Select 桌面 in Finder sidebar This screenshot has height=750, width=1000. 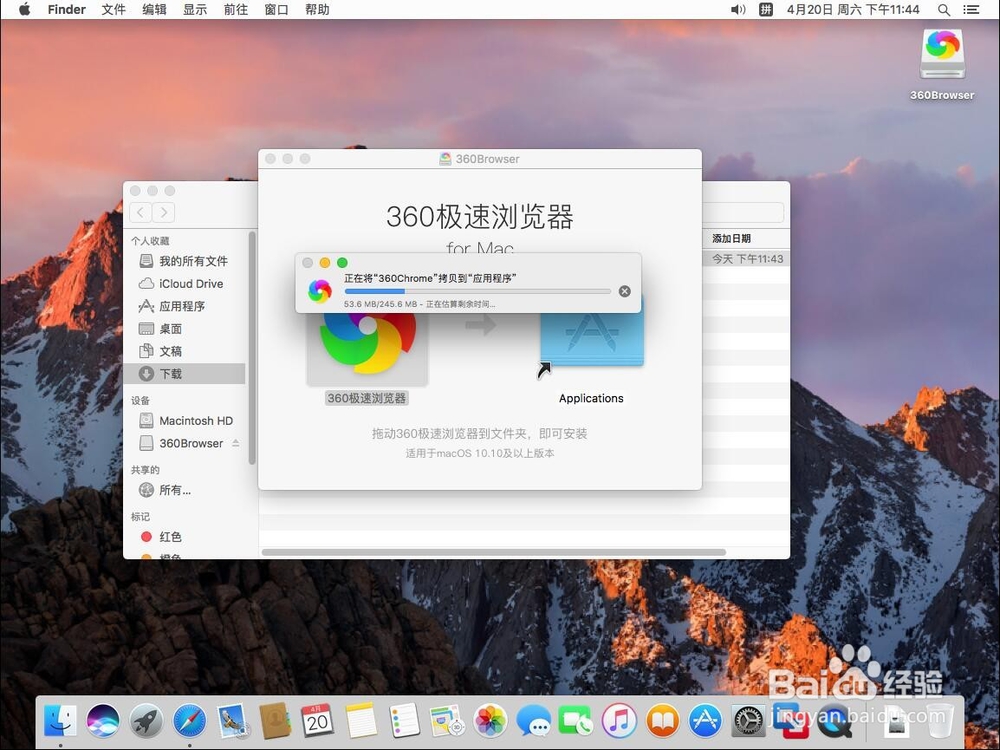click(184, 328)
